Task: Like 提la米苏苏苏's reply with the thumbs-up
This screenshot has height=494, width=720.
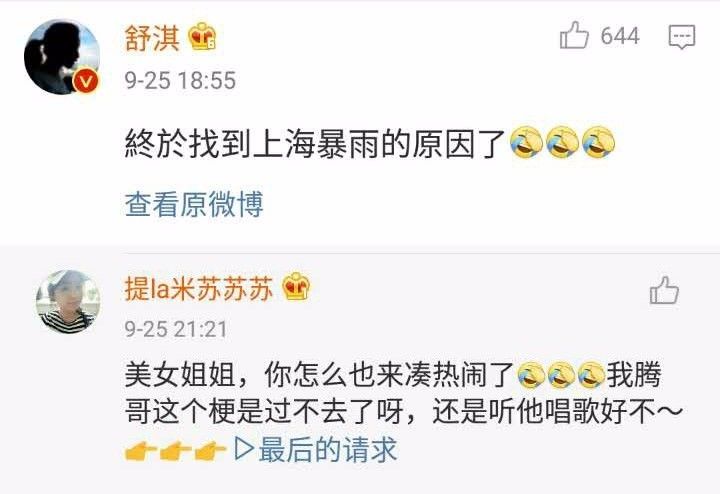Action: tap(664, 290)
